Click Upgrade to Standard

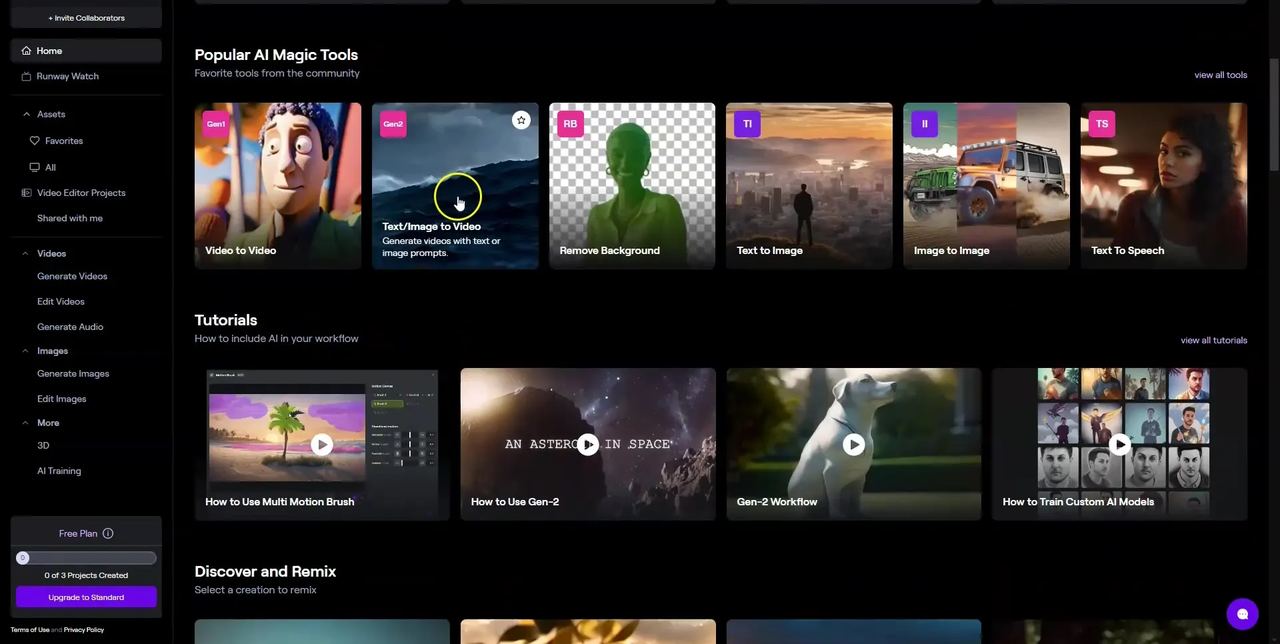(x=86, y=597)
